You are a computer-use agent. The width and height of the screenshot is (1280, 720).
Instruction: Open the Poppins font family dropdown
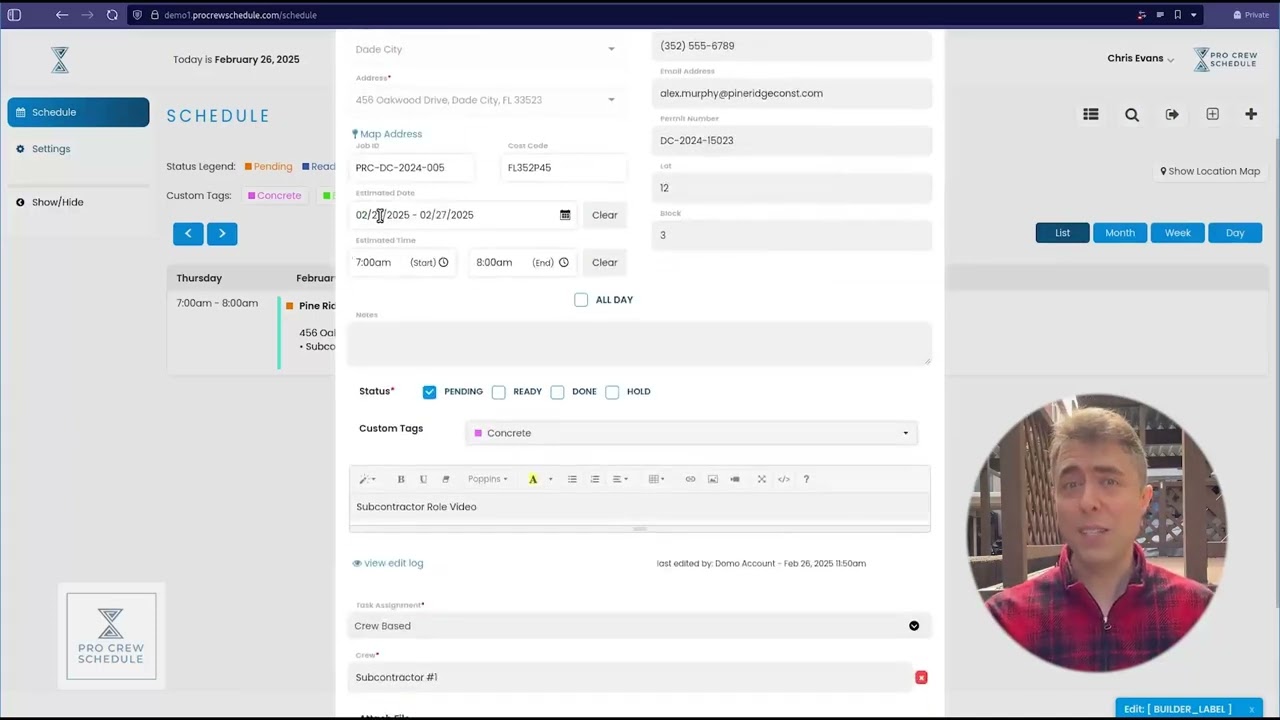pos(487,479)
